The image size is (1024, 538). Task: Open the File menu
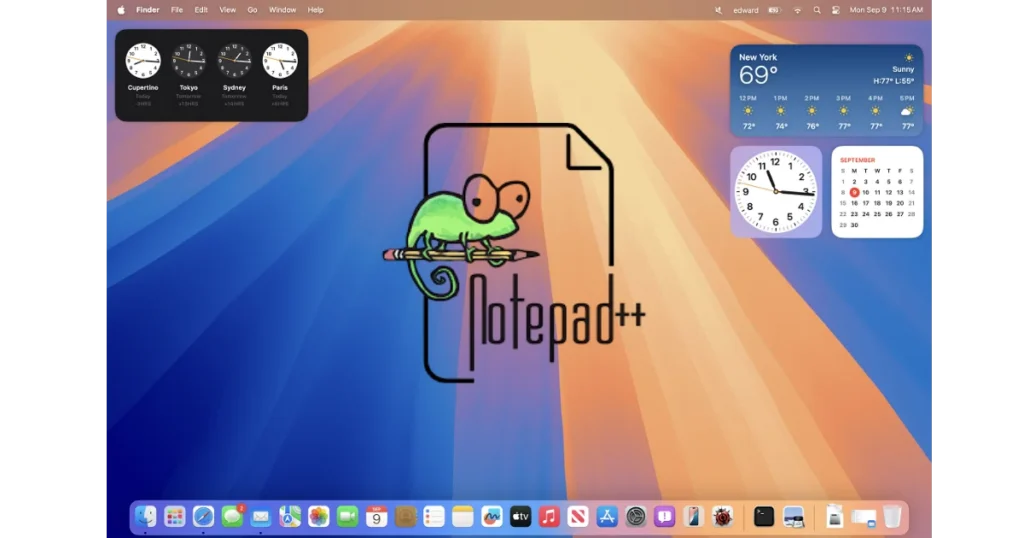[x=177, y=10]
